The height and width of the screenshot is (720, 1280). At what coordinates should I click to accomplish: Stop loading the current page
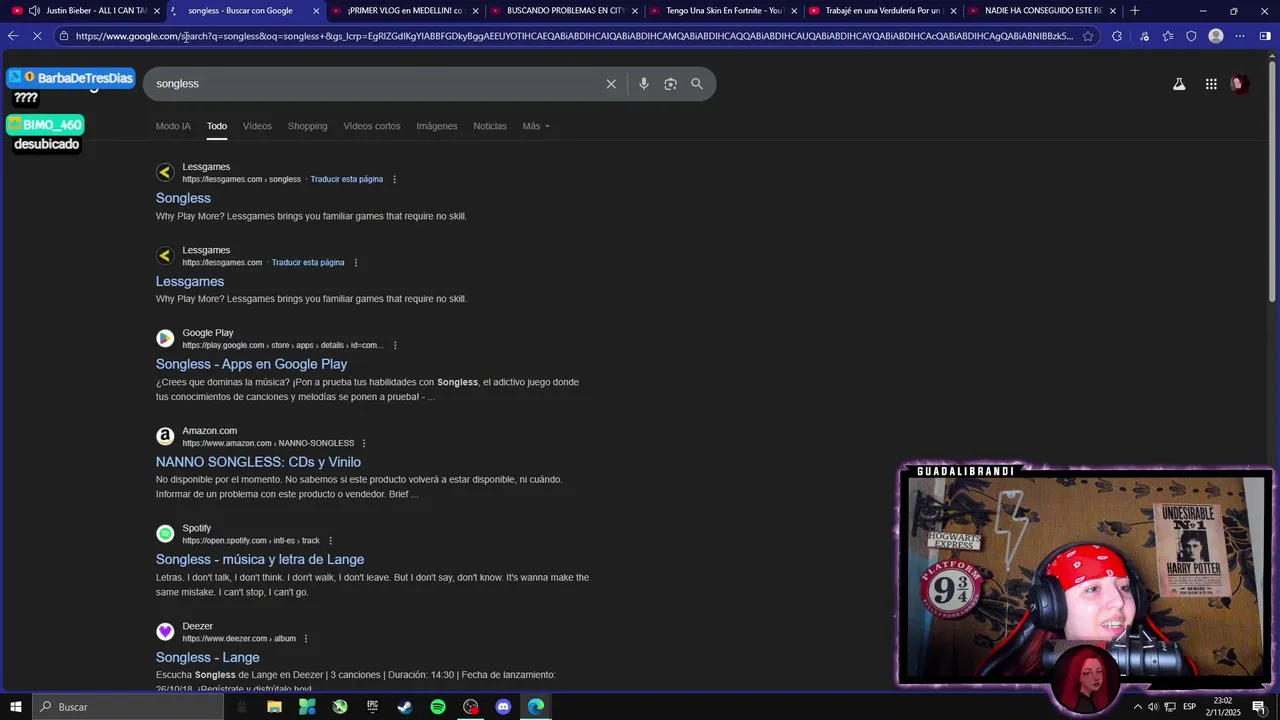[x=37, y=36]
